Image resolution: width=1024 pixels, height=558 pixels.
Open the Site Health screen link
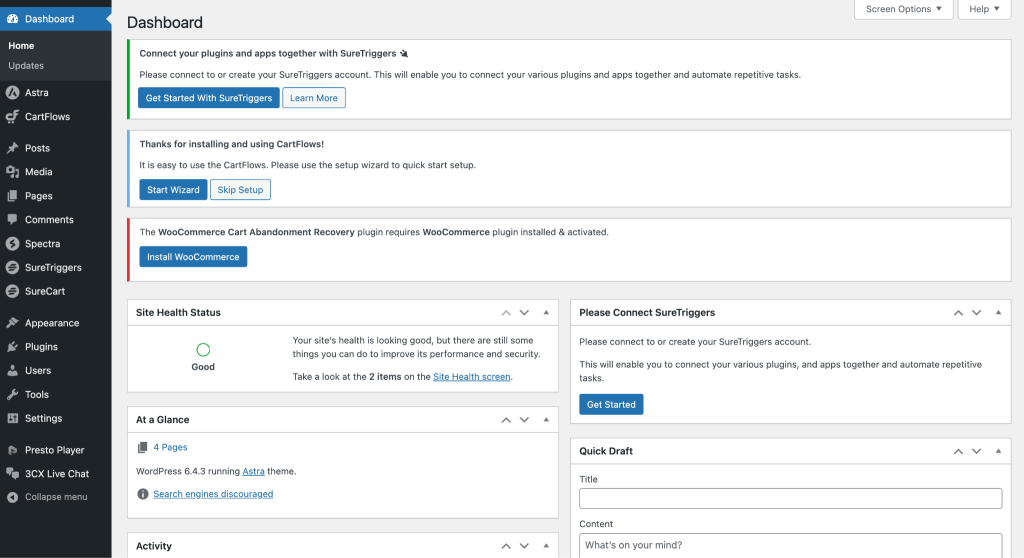point(471,377)
